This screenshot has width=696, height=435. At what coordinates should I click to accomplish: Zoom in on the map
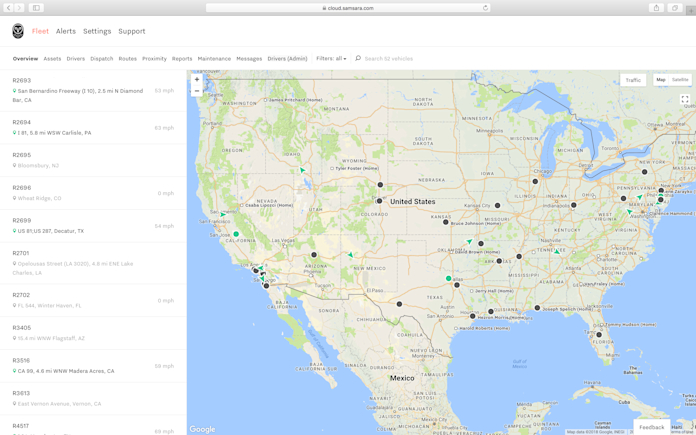197,79
